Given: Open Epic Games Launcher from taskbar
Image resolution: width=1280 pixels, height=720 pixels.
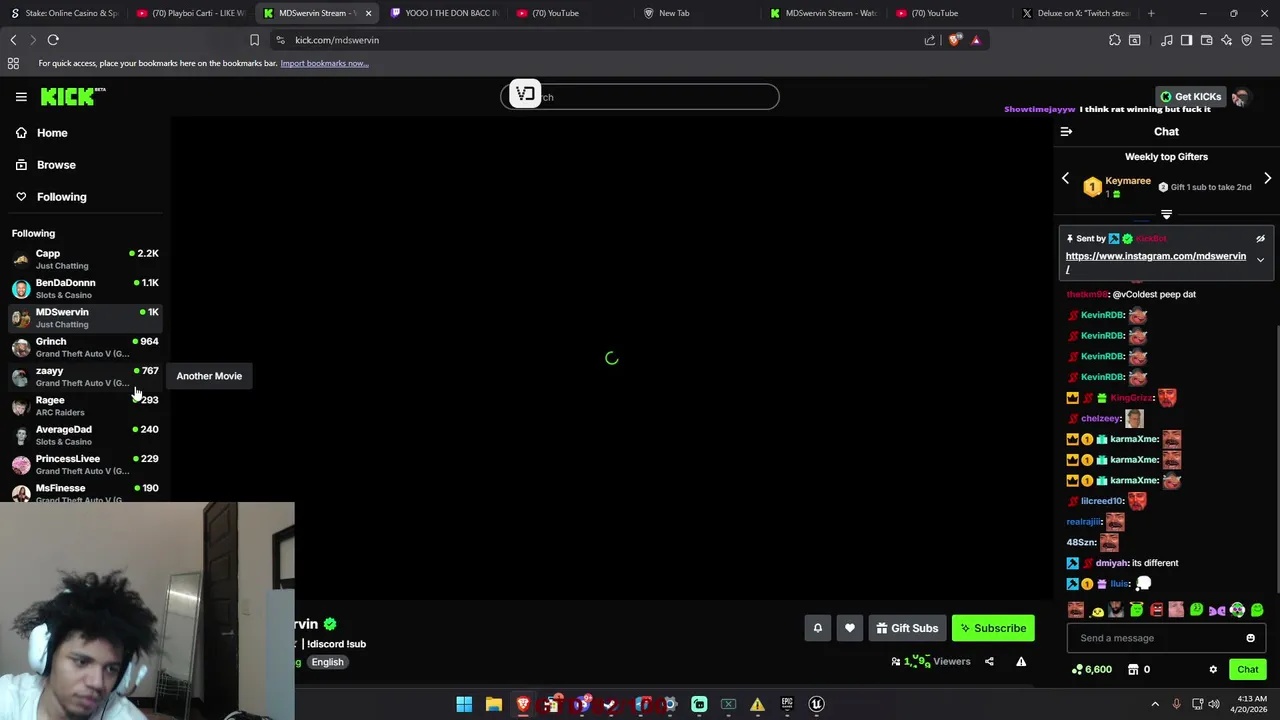Looking at the screenshot, I should (787, 704).
